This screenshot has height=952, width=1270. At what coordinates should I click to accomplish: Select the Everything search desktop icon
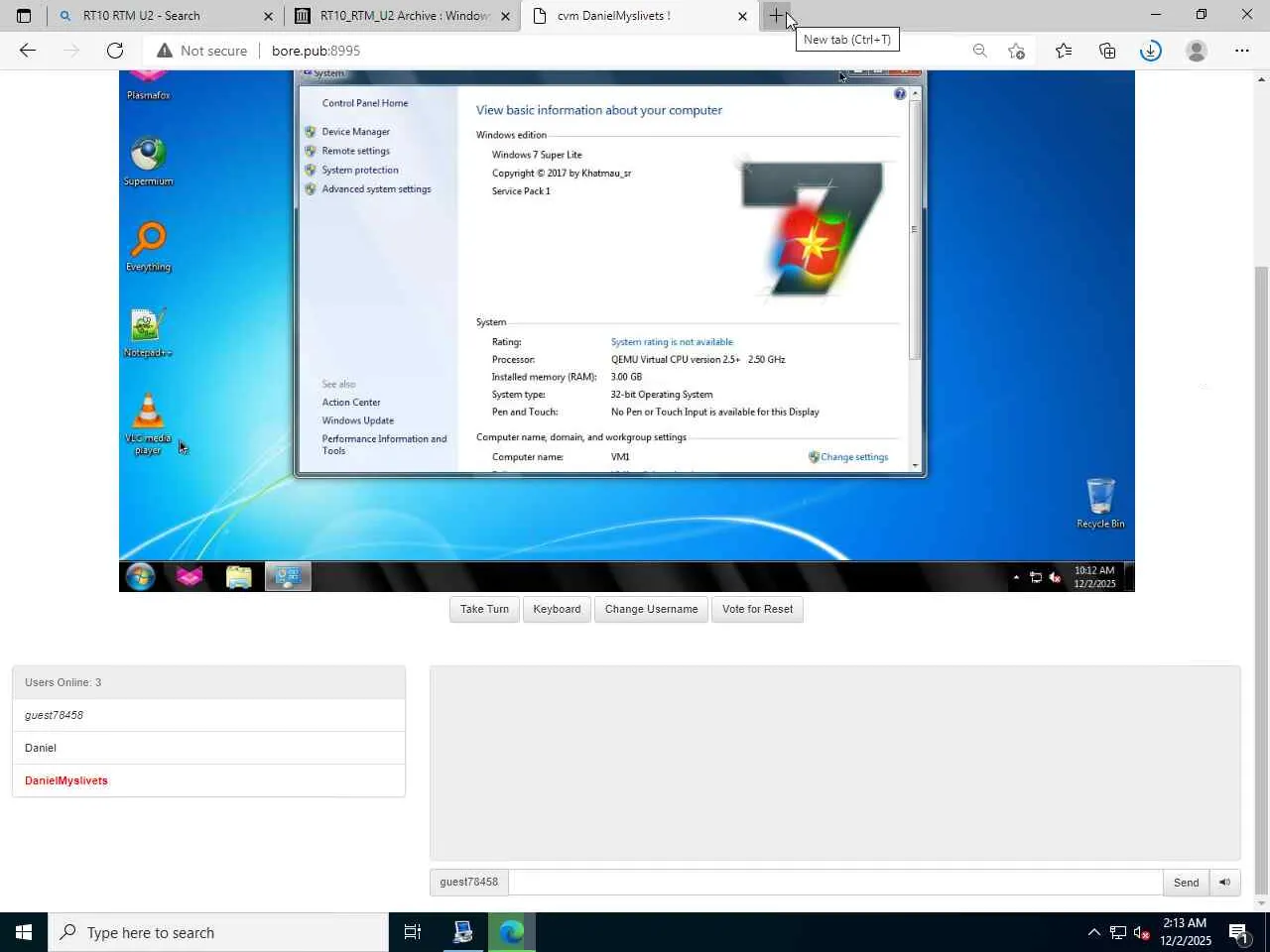click(149, 246)
